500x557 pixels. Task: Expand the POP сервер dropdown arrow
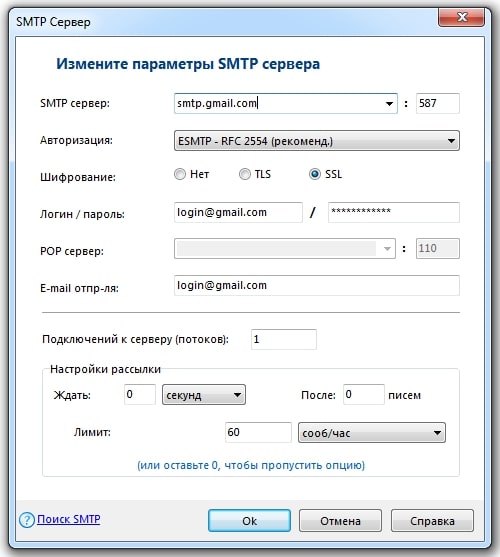click(387, 248)
